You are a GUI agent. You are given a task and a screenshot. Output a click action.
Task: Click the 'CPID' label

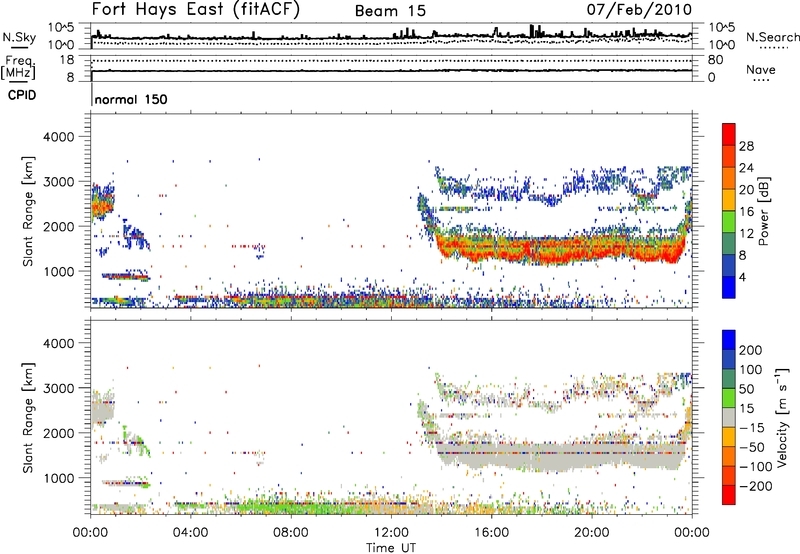click(22, 95)
